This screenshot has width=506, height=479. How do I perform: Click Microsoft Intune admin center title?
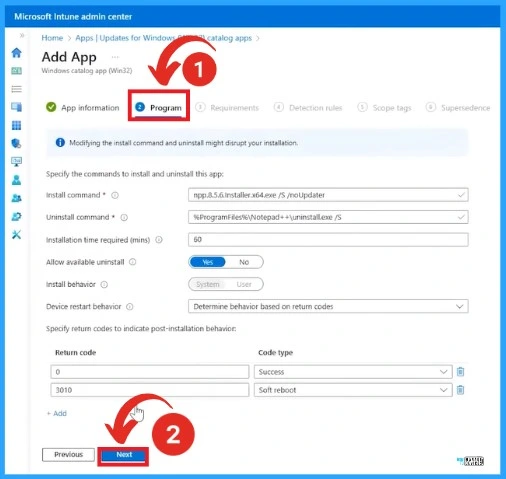73,16
